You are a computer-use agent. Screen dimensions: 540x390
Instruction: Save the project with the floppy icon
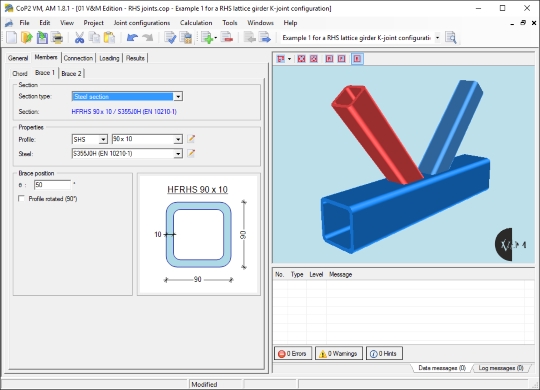pos(42,38)
